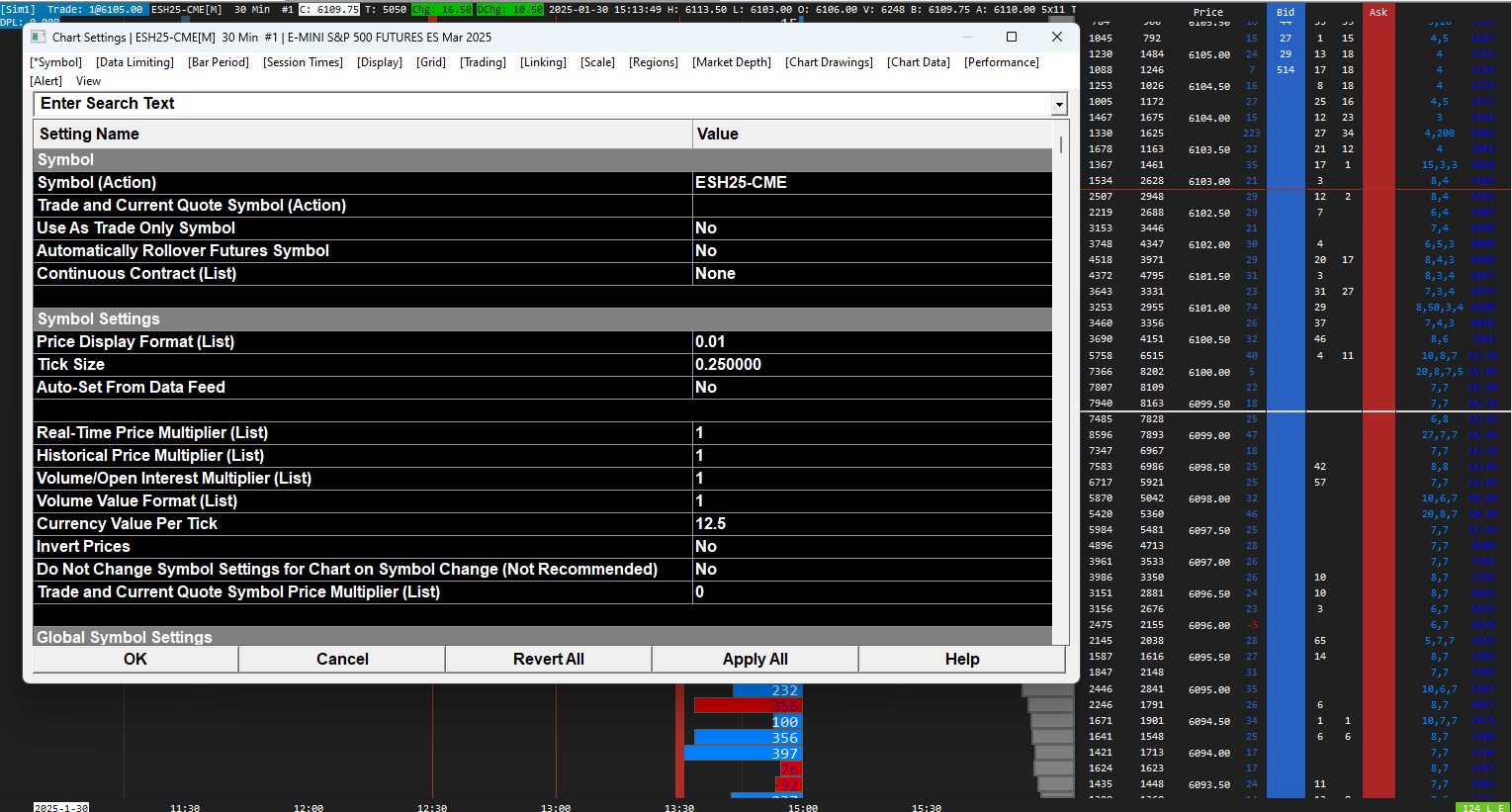Switch to the [Trading] tab
1512x812 pixels.
(x=483, y=62)
